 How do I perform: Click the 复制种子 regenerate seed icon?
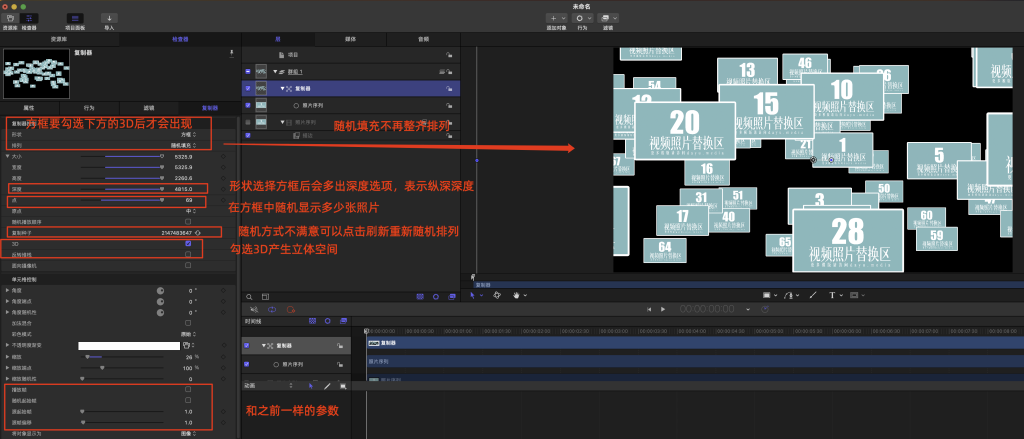coord(198,232)
